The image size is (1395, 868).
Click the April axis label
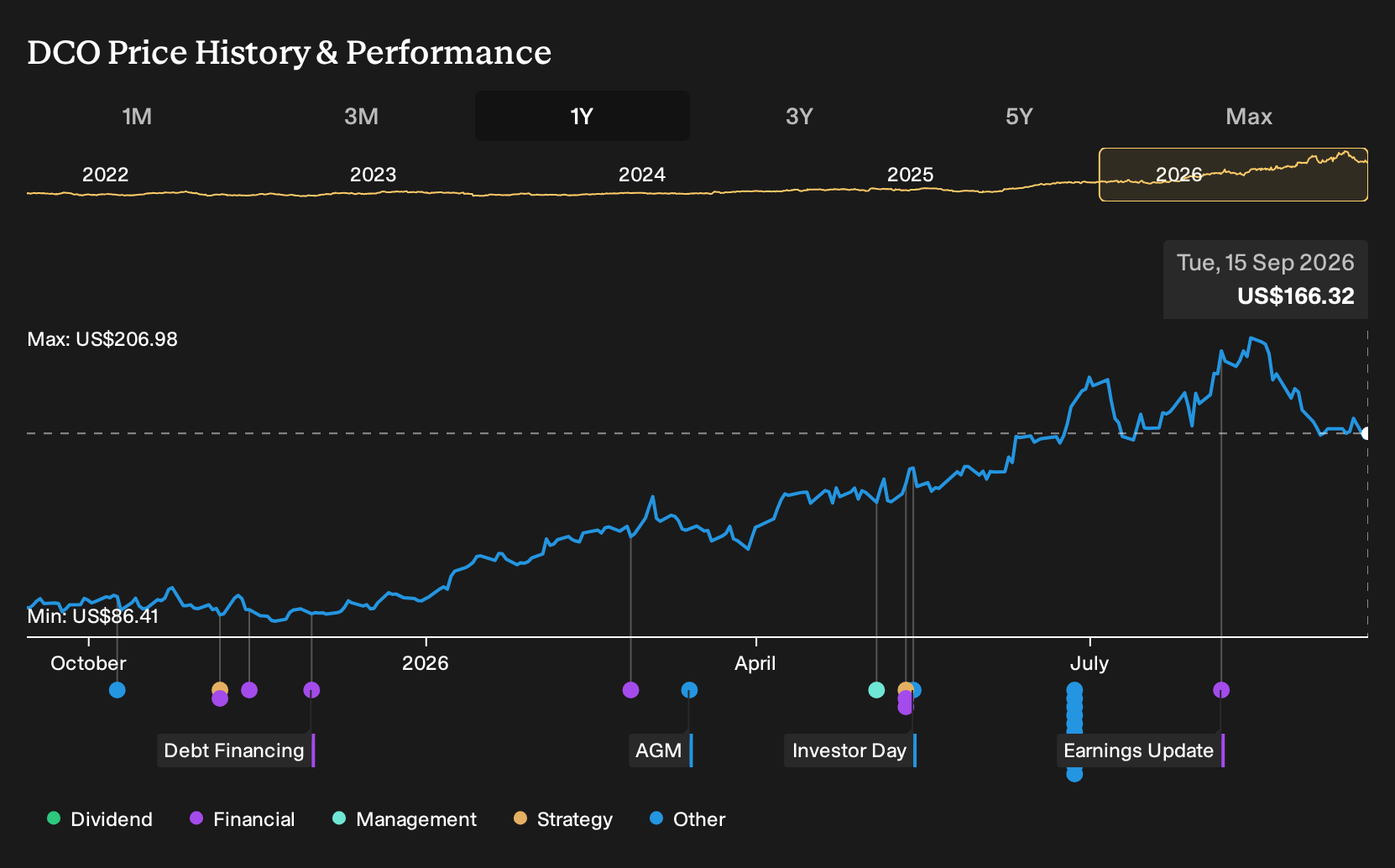(755, 663)
